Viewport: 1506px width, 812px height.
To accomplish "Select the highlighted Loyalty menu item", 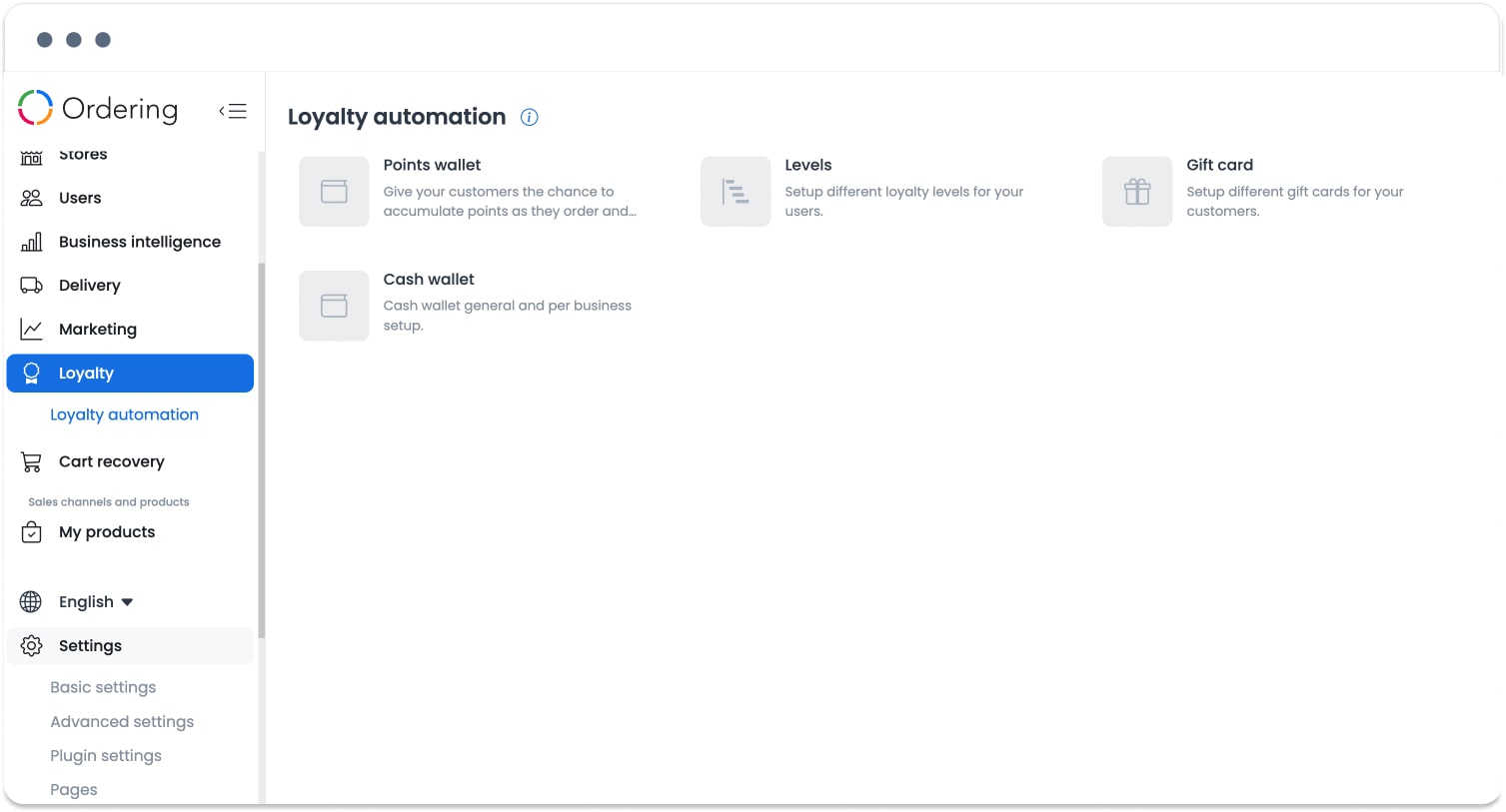I will click(x=130, y=374).
